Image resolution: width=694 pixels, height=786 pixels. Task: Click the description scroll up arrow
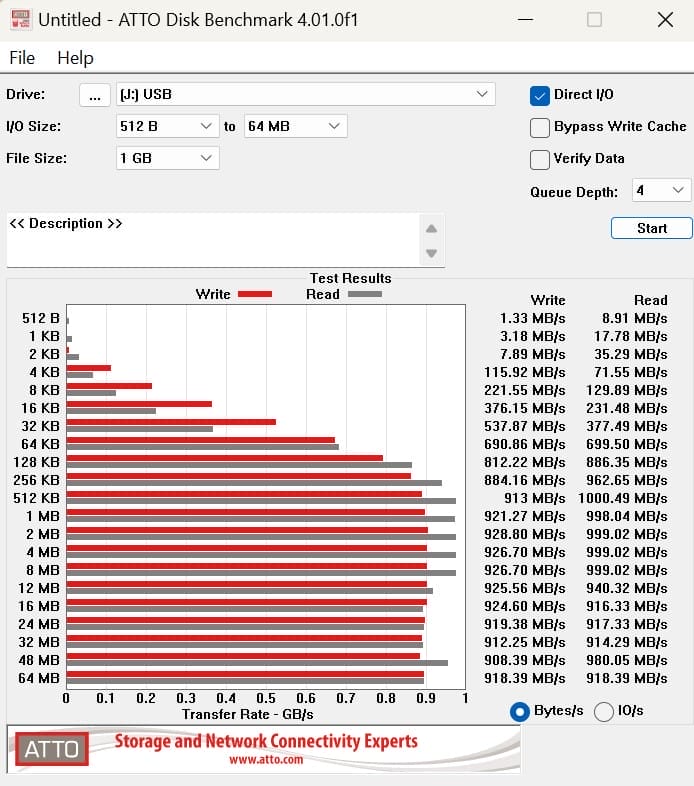coord(431,229)
